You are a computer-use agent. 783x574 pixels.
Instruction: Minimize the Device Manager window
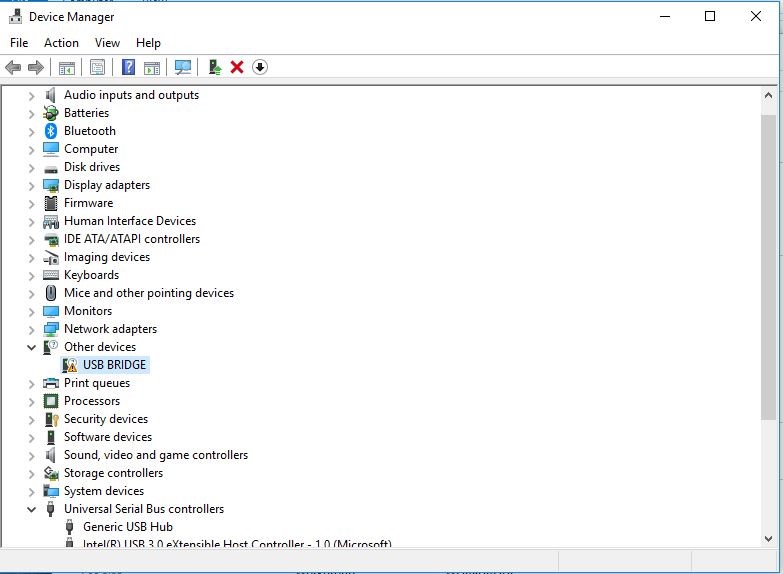[x=665, y=16]
